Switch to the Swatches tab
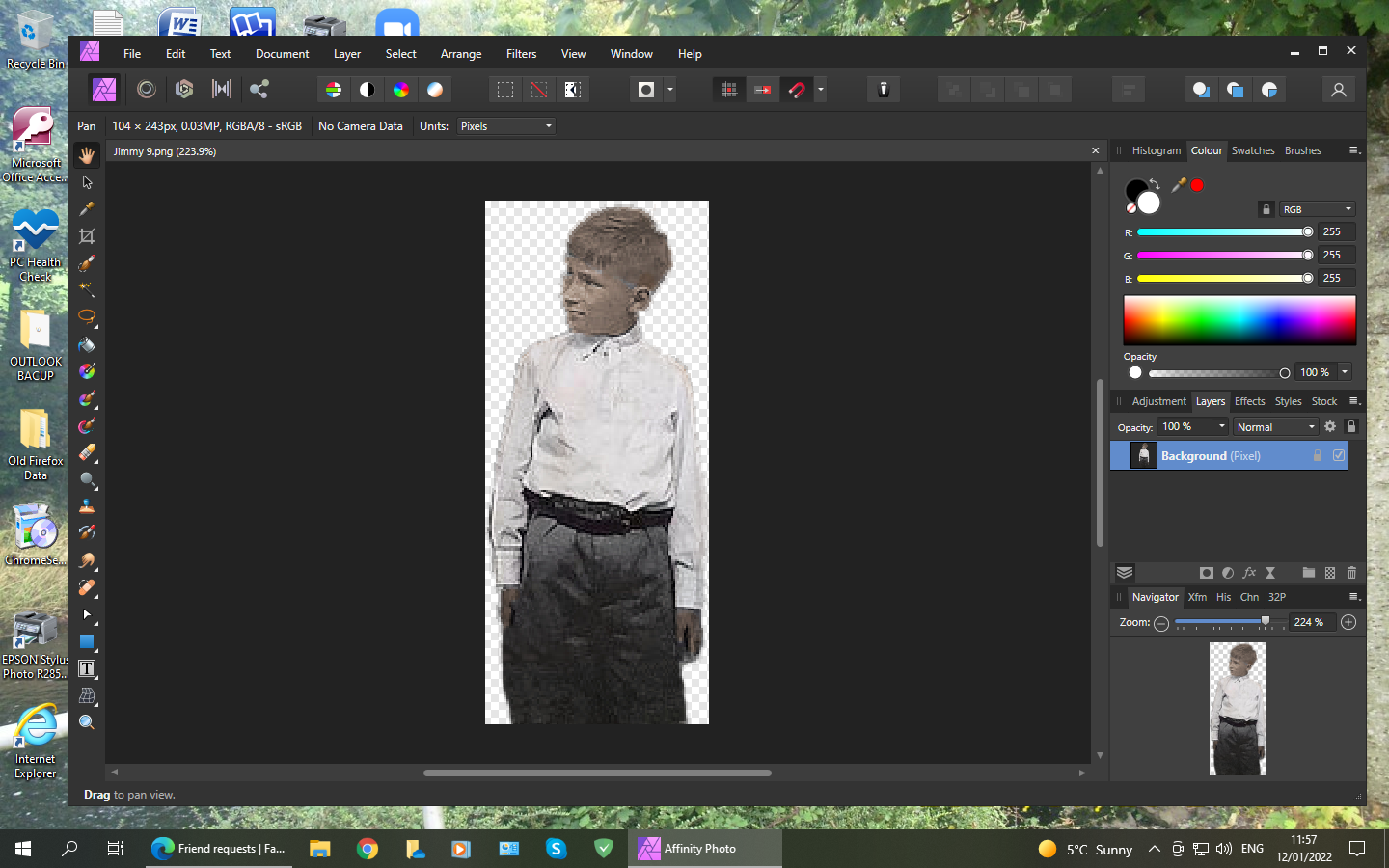Image resolution: width=1389 pixels, height=868 pixels. [x=1252, y=150]
